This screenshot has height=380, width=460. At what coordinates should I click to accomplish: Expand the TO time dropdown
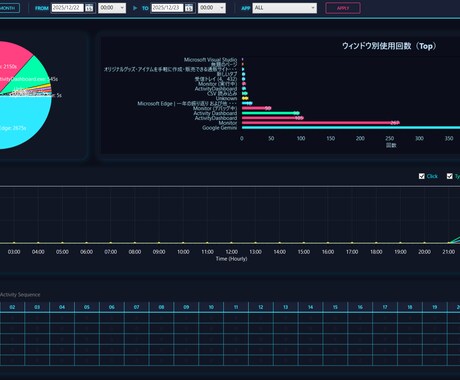point(212,8)
